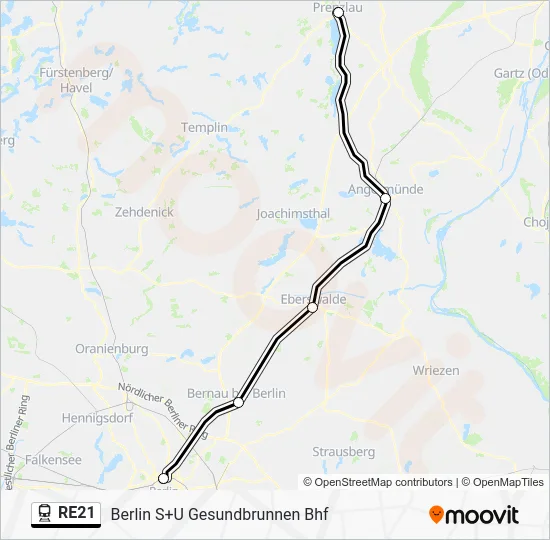Click the Falkensee town label
The height and width of the screenshot is (540, 550).
pyautogui.click(x=53, y=460)
